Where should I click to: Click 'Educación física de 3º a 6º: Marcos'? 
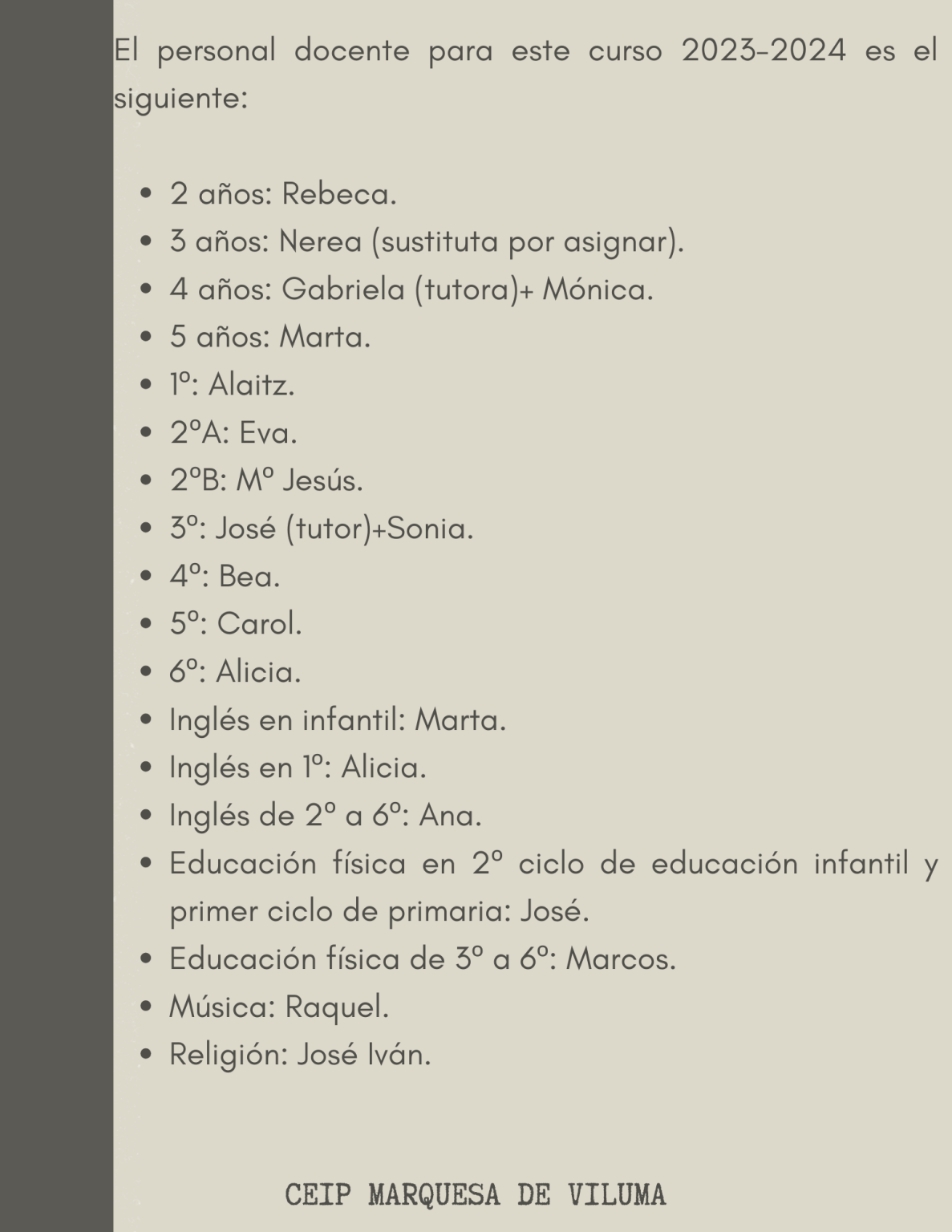[423, 959]
